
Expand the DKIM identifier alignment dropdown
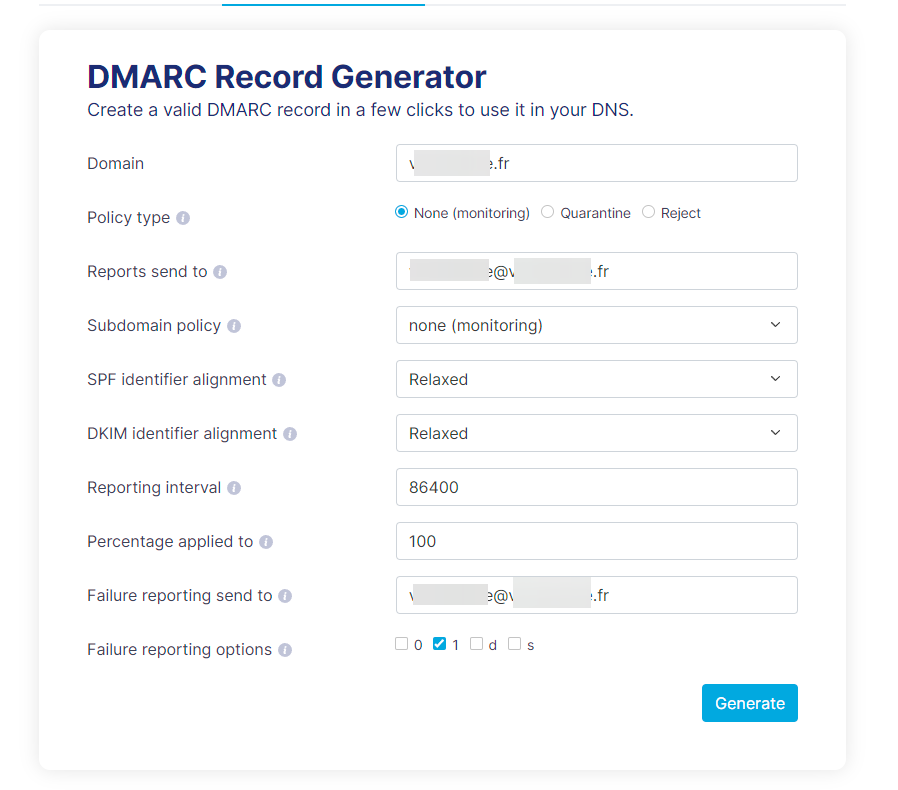pyautogui.click(x=596, y=433)
